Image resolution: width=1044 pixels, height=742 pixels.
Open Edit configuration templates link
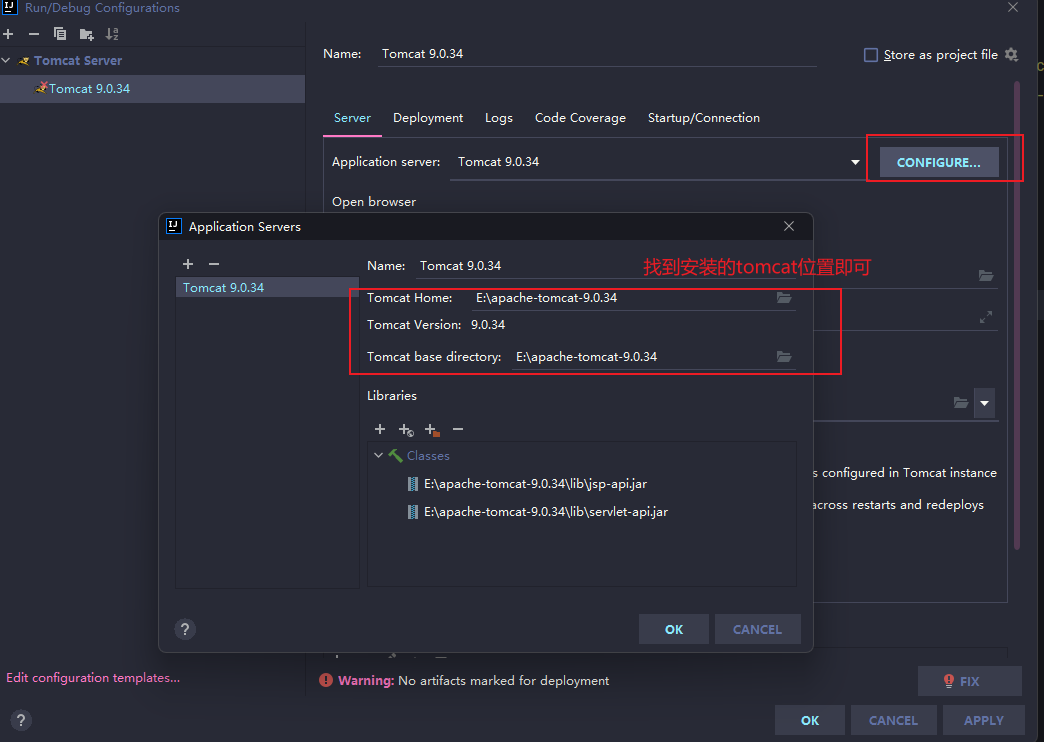[x=93, y=677]
